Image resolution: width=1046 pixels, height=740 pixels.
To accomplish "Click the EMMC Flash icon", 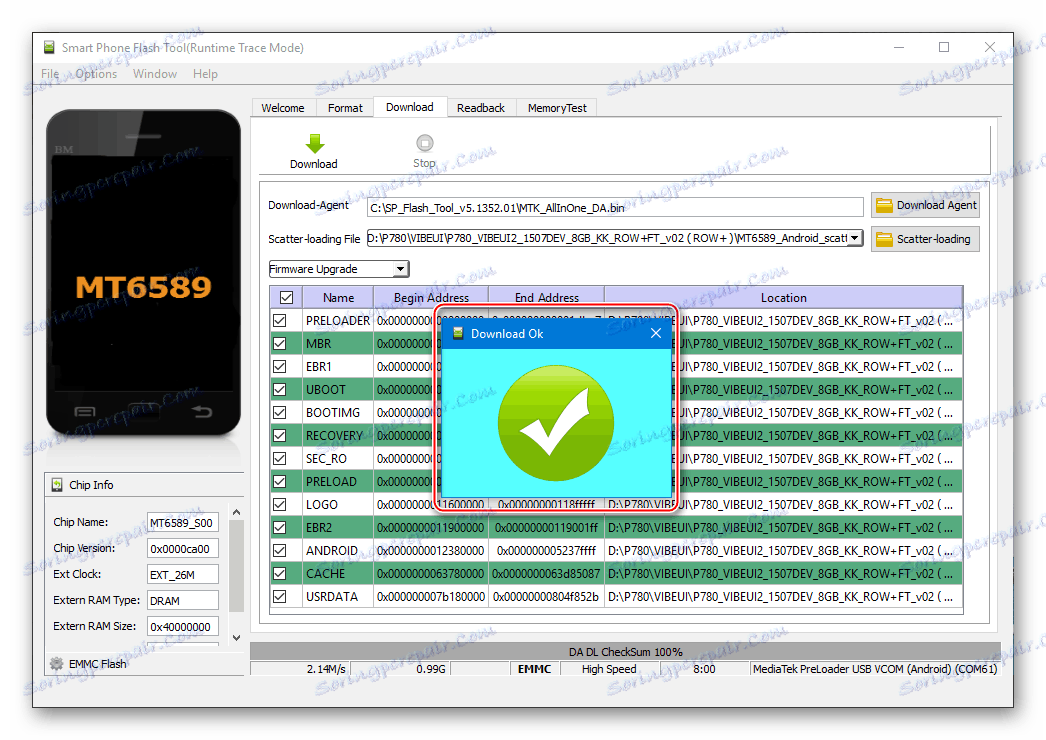I will point(57,663).
